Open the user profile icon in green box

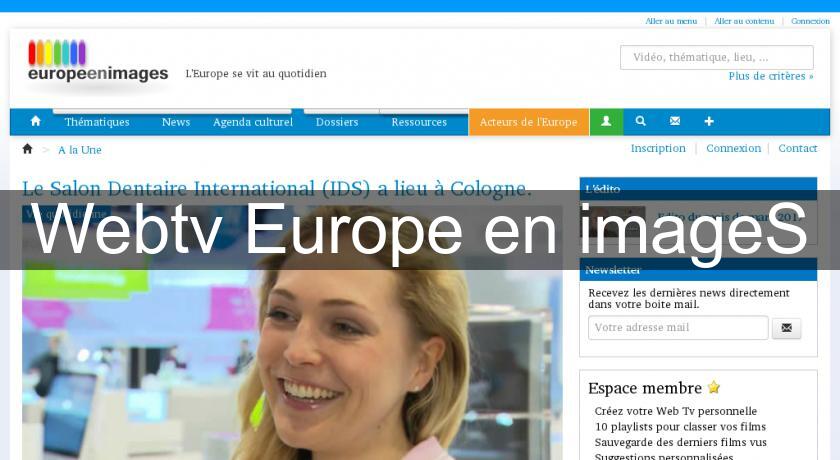[x=606, y=122]
